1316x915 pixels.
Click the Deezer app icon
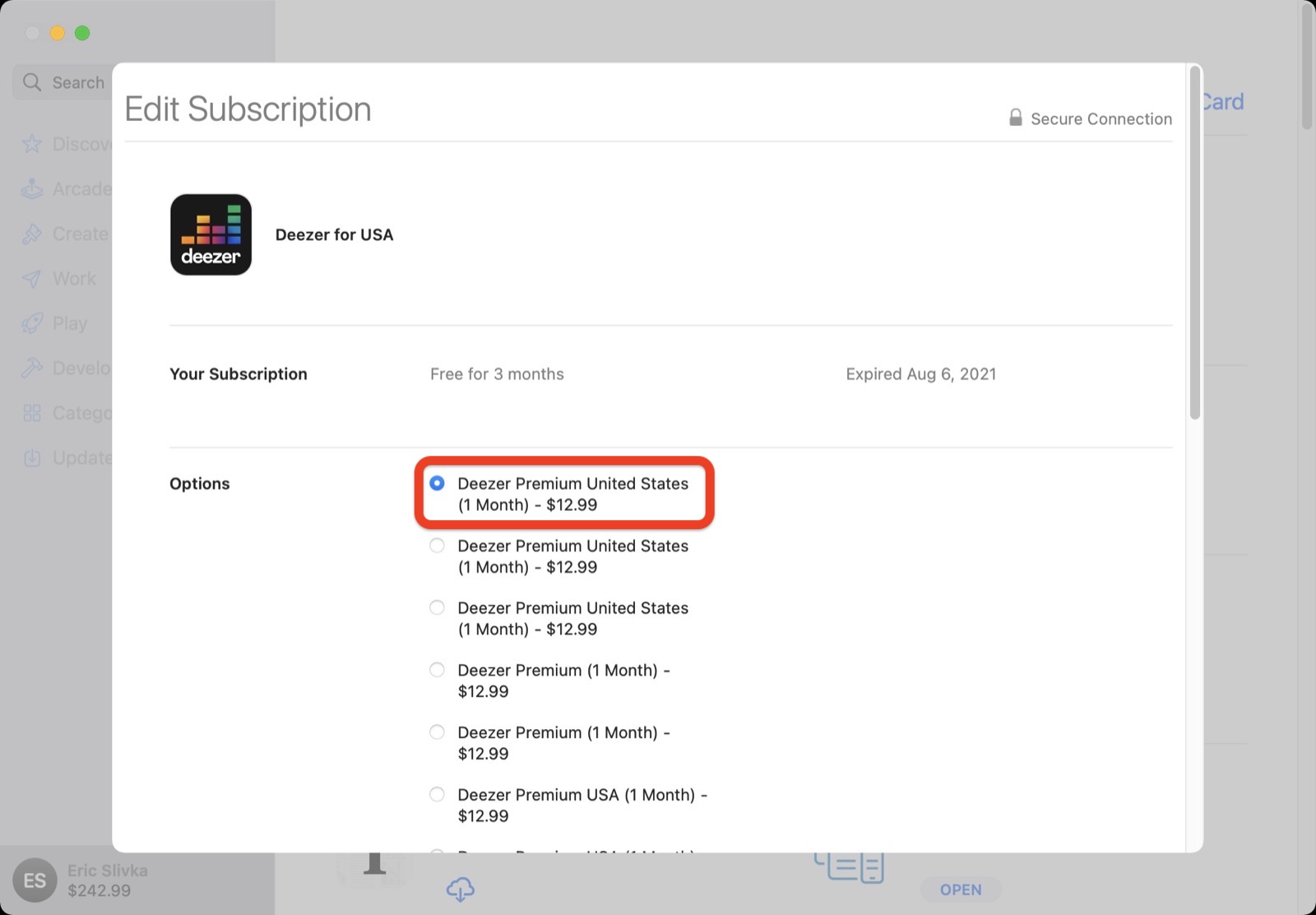point(211,235)
